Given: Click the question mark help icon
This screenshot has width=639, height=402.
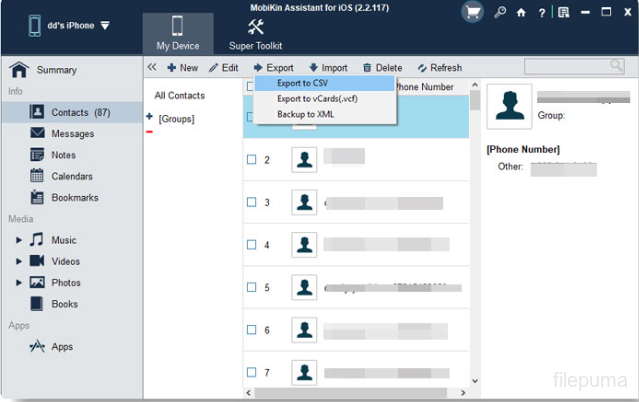Looking at the screenshot, I should pos(542,13).
